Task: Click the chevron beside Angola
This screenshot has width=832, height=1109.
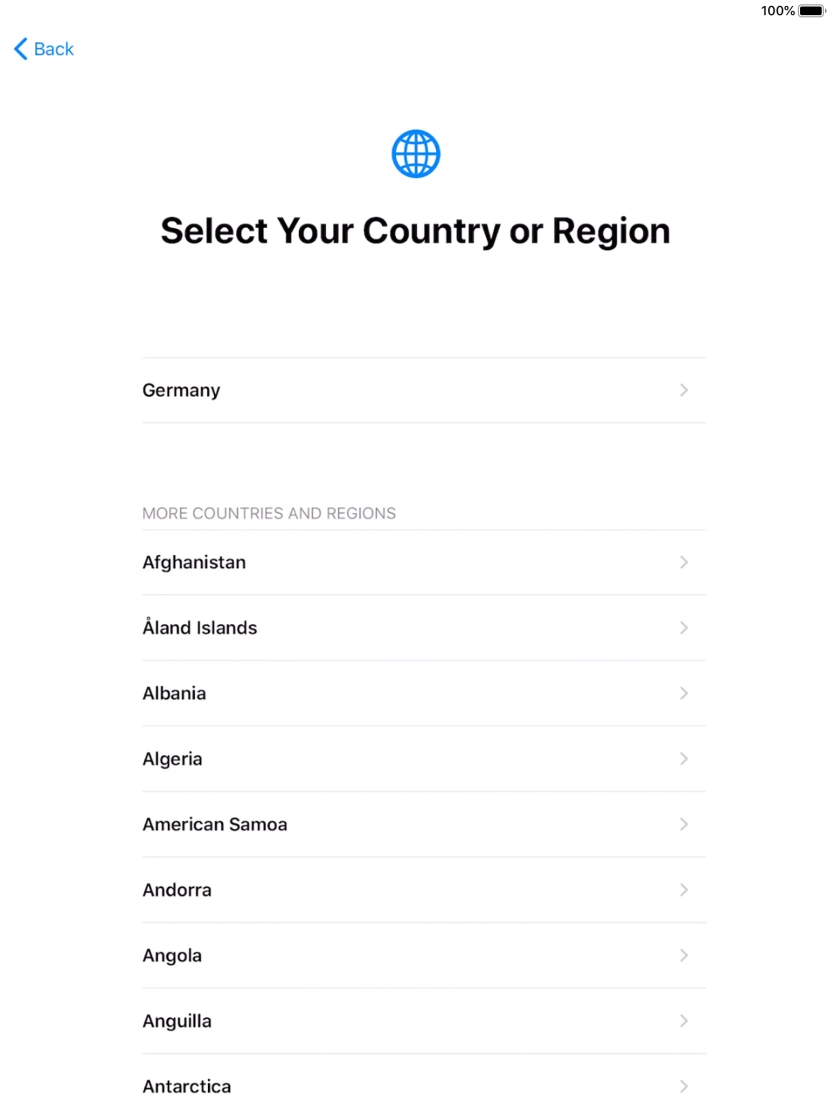Action: click(x=684, y=955)
